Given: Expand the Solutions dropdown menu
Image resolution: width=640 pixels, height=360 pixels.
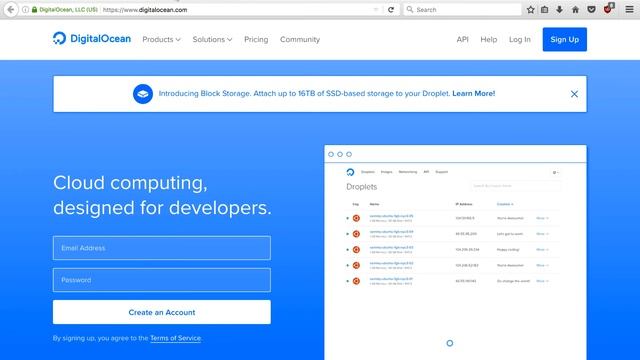Looking at the screenshot, I should (212, 40).
